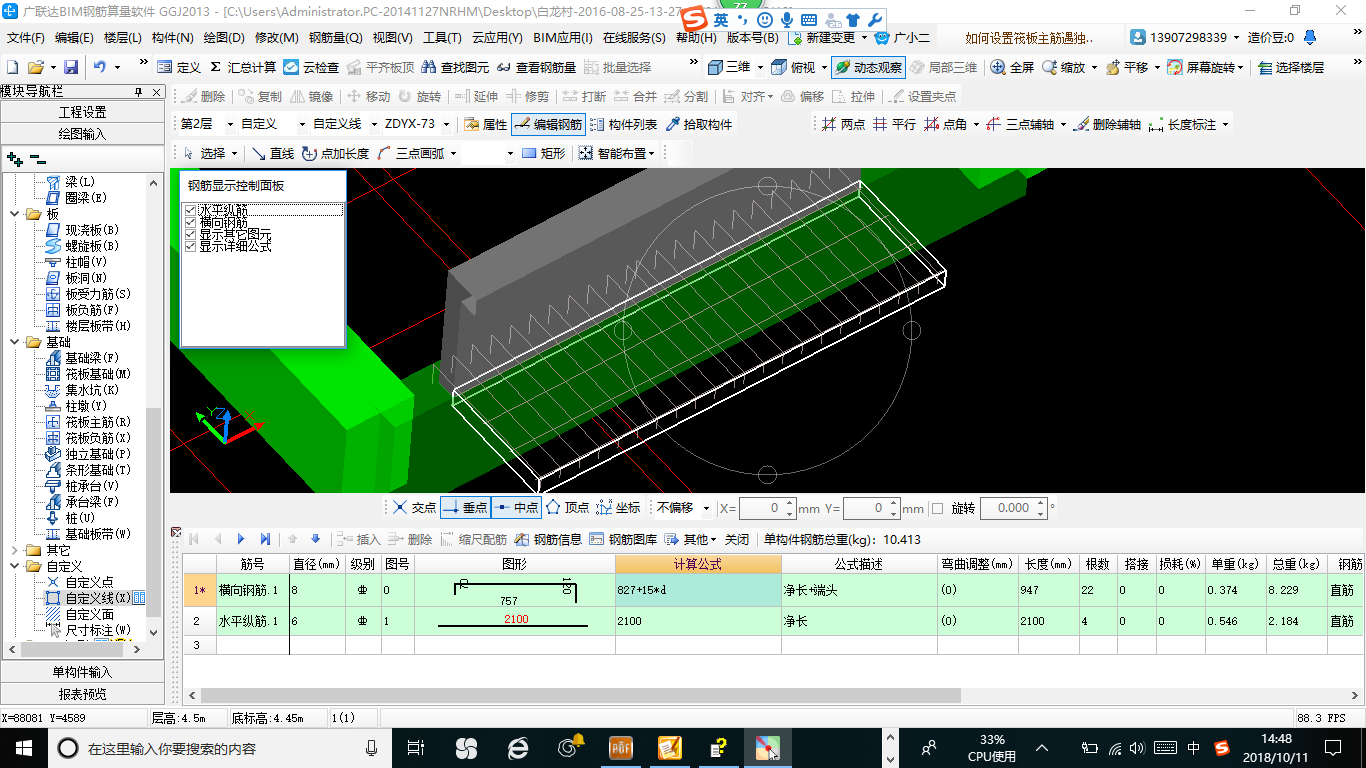Select the 直线 line drawing tool

(273, 153)
